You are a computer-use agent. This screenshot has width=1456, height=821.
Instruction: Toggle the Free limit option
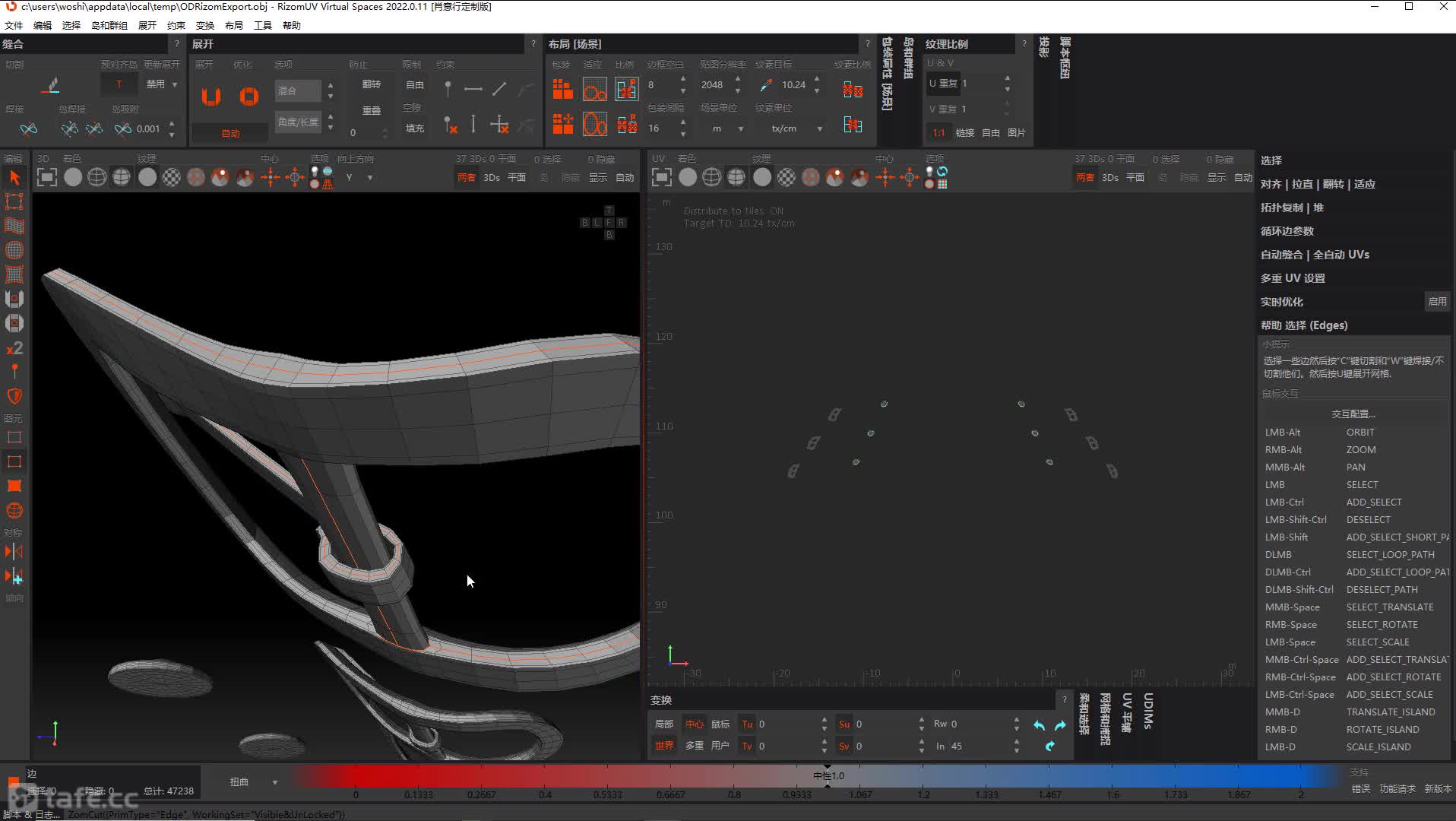[x=415, y=84]
